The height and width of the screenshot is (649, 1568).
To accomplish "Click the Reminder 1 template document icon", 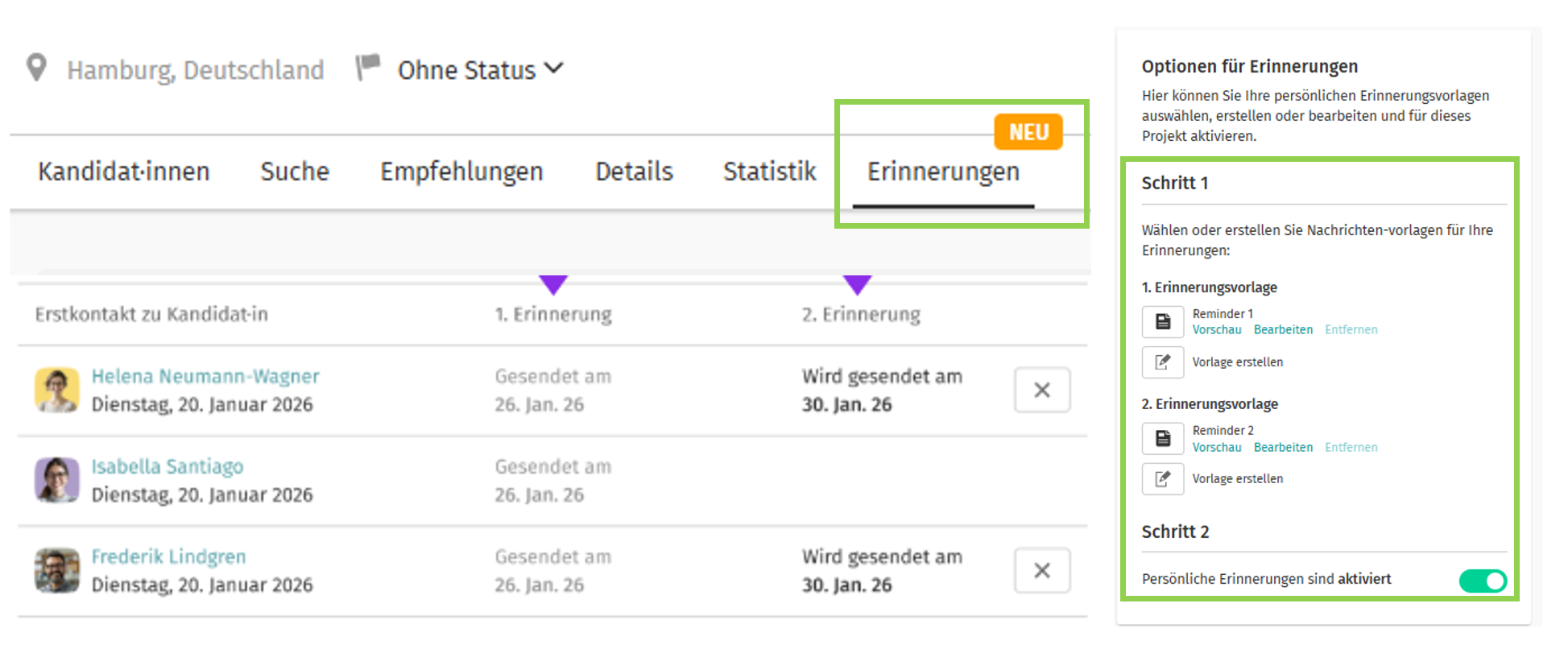I will (x=1162, y=322).
